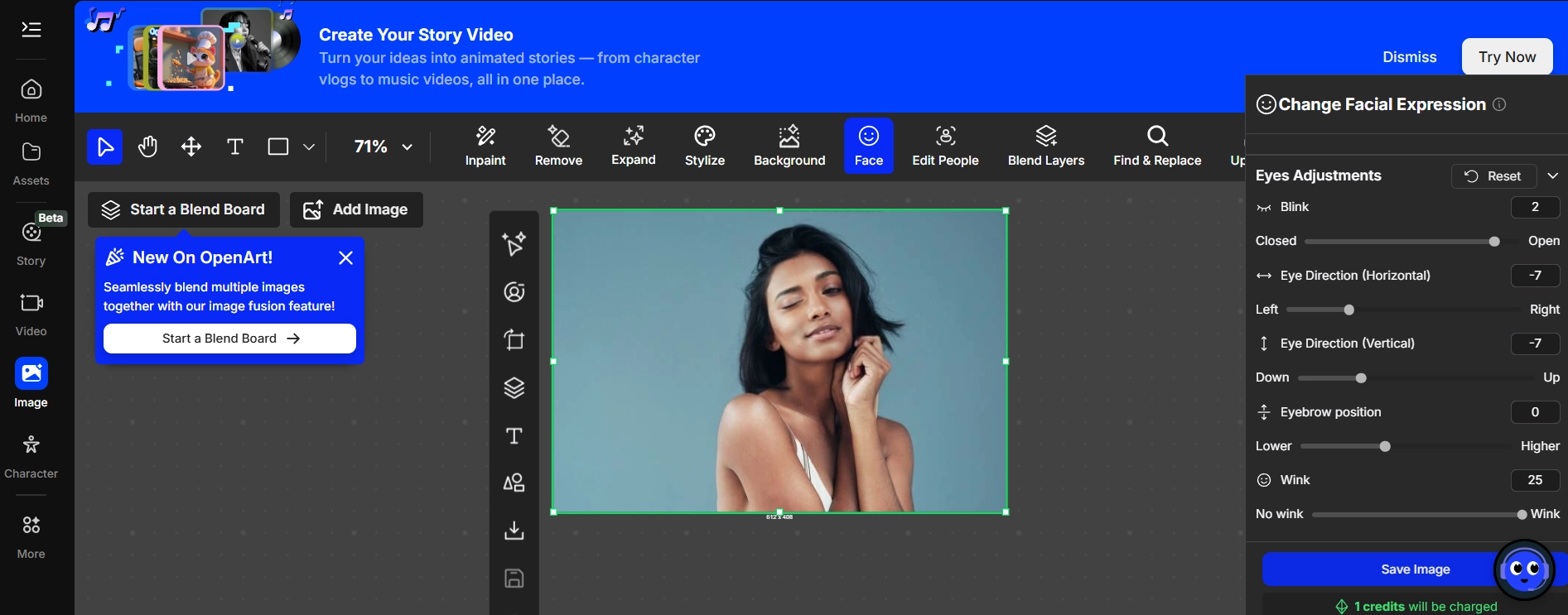Select the crop frame tool
This screenshot has width=1568, height=615.
click(x=514, y=339)
